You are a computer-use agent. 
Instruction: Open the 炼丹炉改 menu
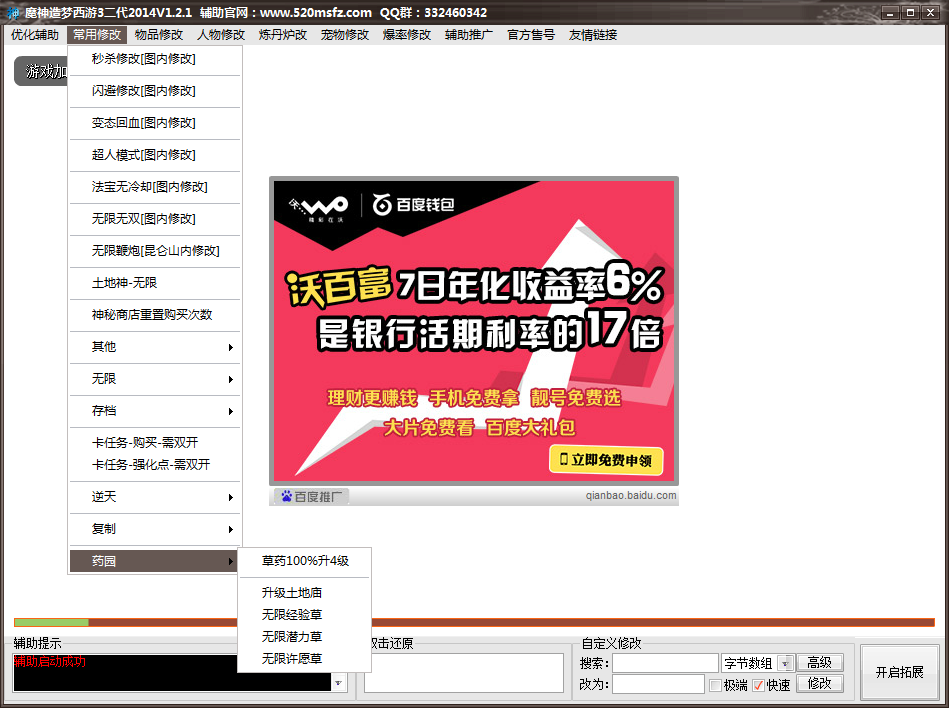pos(283,34)
